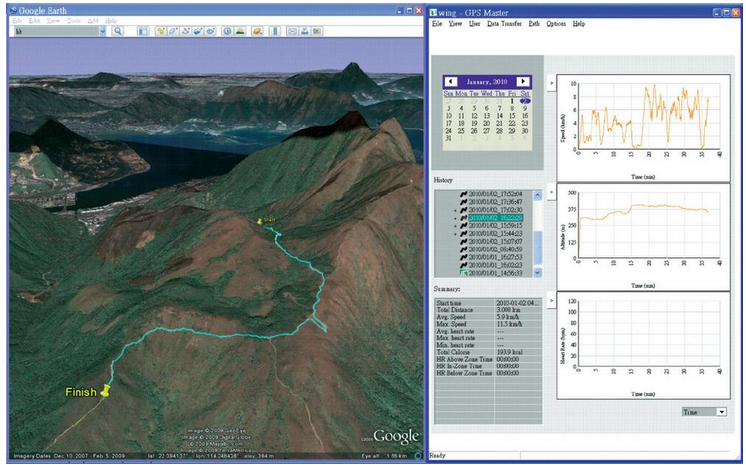The width and height of the screenshot is (746, 465).
Task: Expand the Altitude chart using its arrow button
Action: point(551,192)
